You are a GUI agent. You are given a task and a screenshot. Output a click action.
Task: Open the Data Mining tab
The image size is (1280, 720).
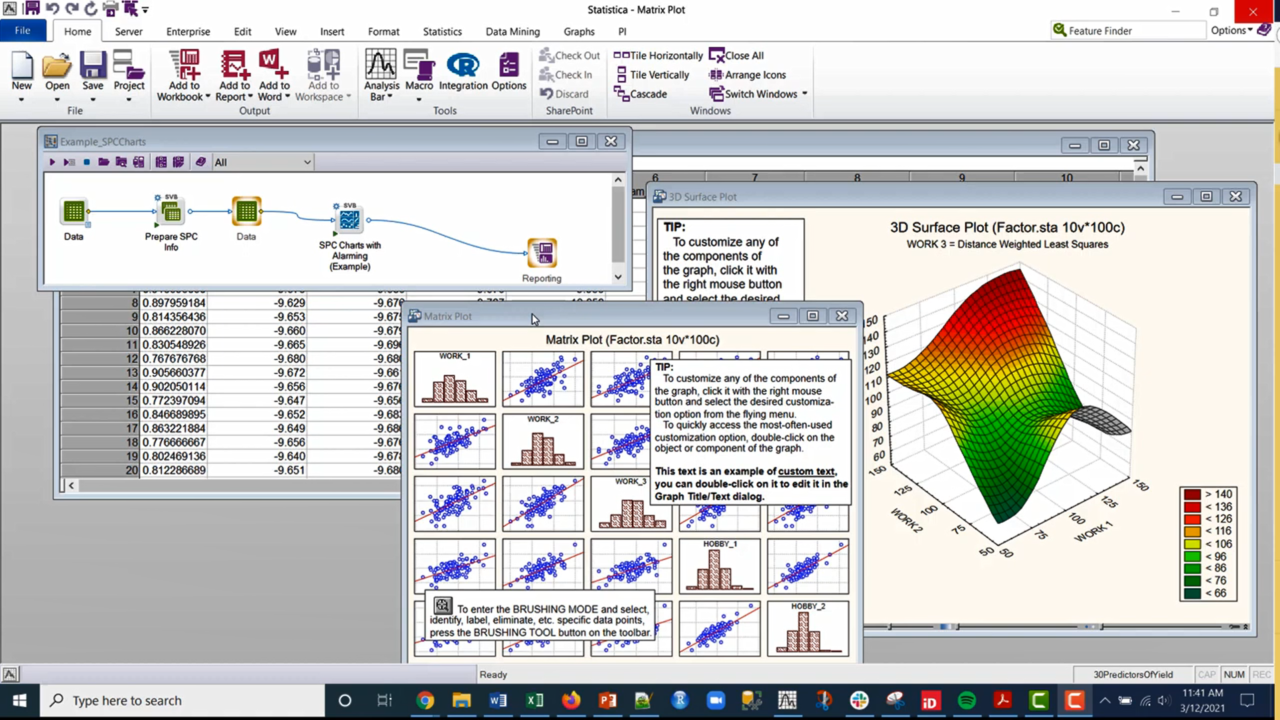tap(512, 32)
